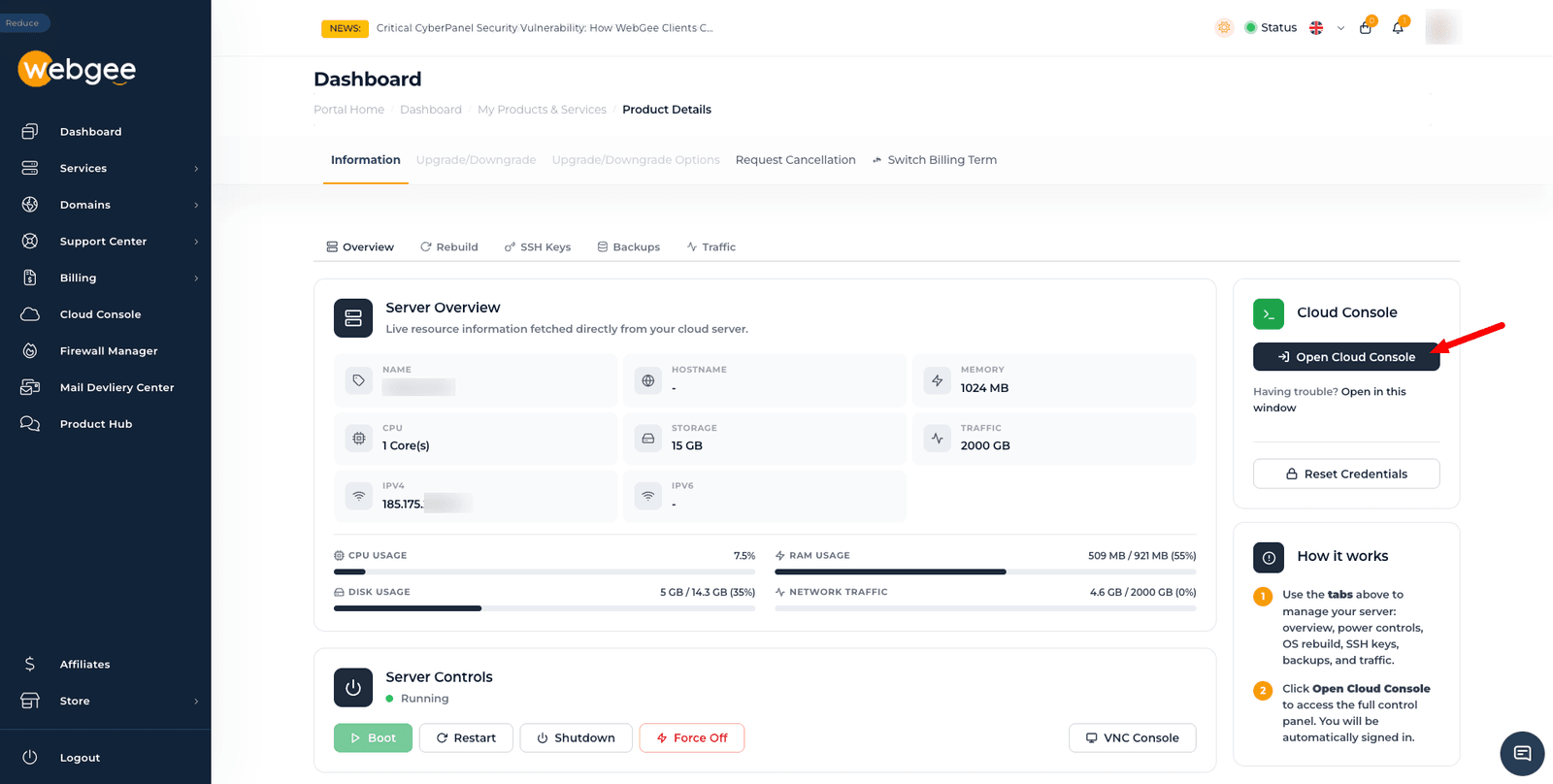Click the Reset Credentials button

click(x=1346, y=474)
